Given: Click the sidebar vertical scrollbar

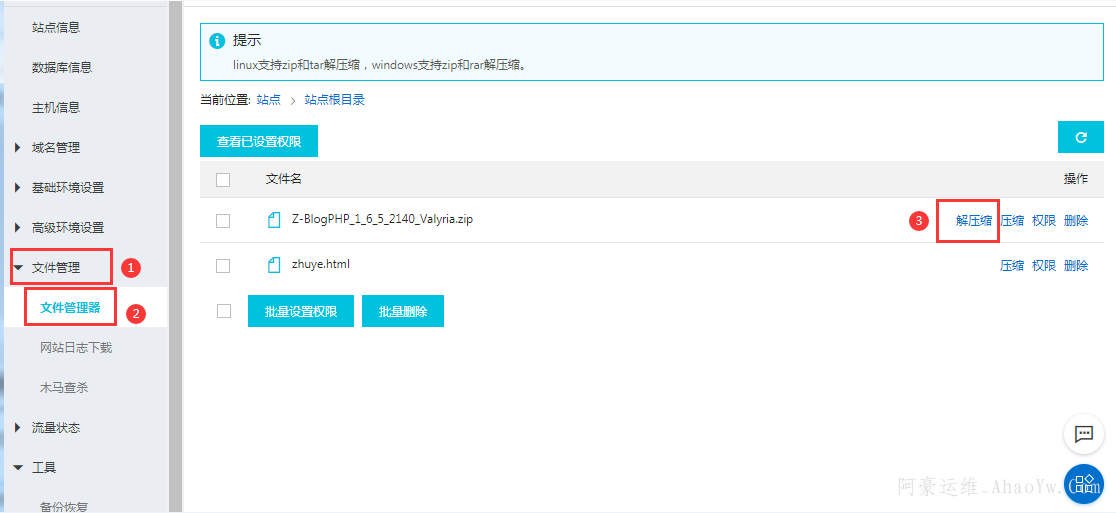Looking at the screenshot, I should click(x=175, y=250).
